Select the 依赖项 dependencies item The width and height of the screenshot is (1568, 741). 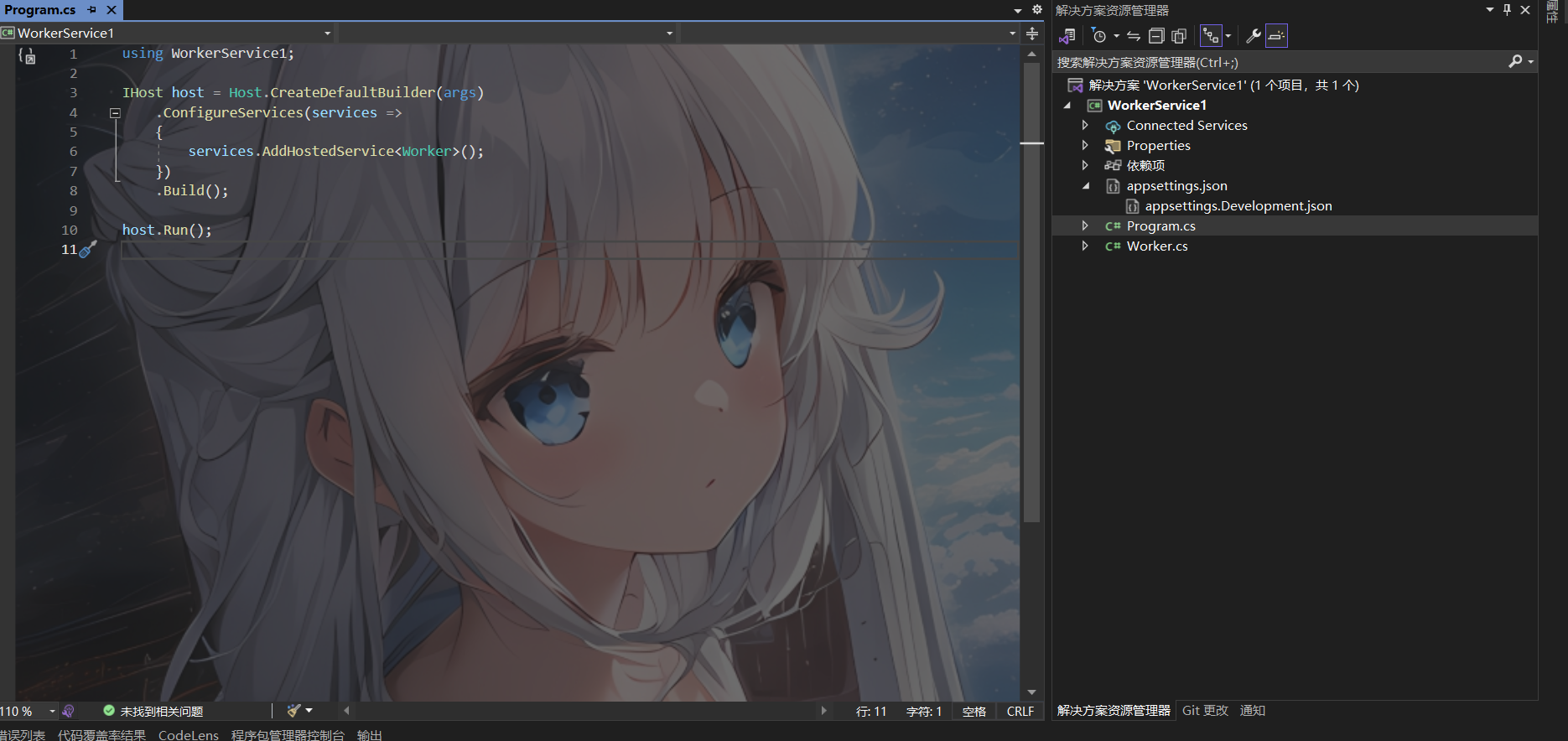(x=1145, y=166)
